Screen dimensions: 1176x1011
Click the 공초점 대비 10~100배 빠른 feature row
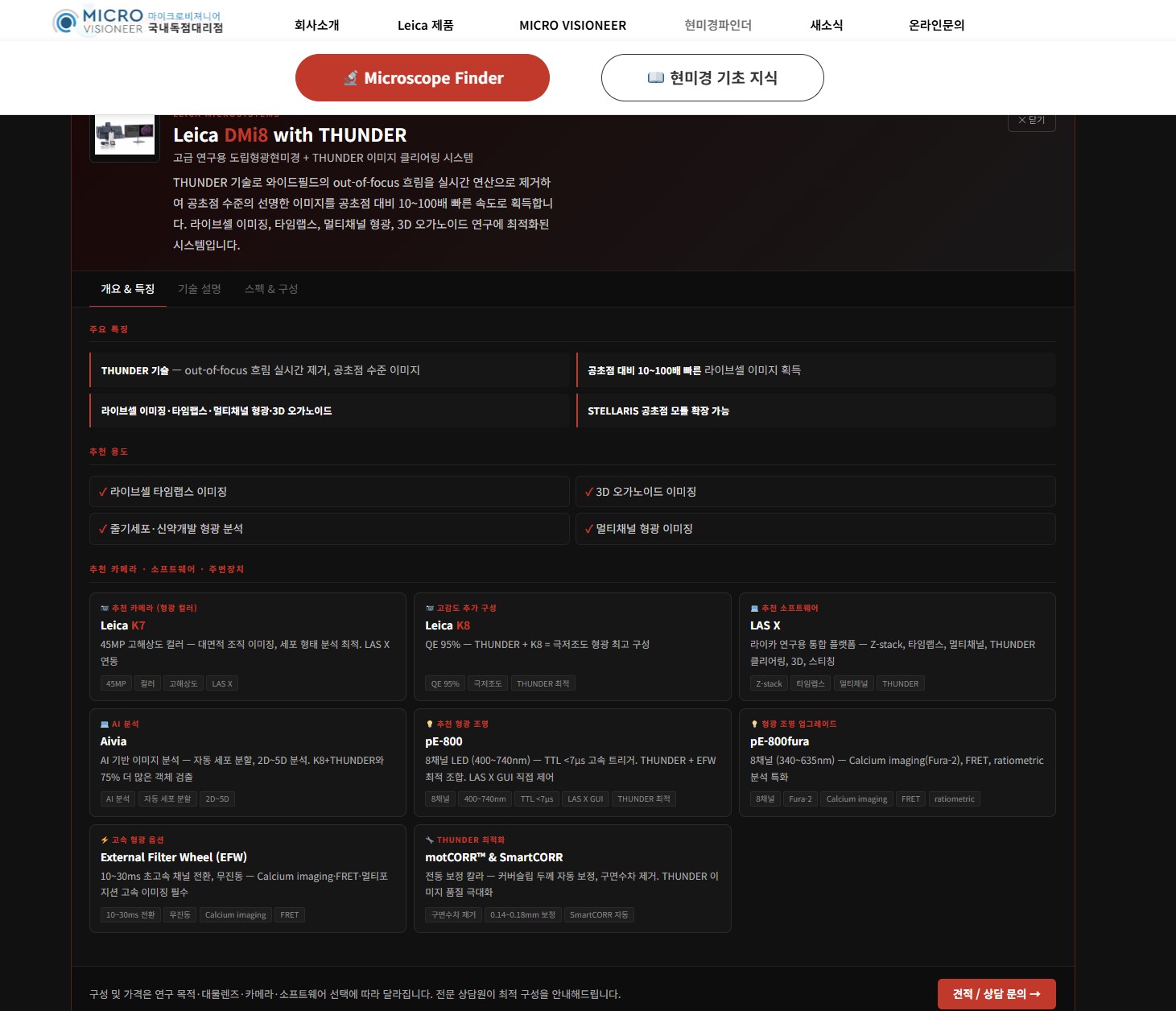816,370
